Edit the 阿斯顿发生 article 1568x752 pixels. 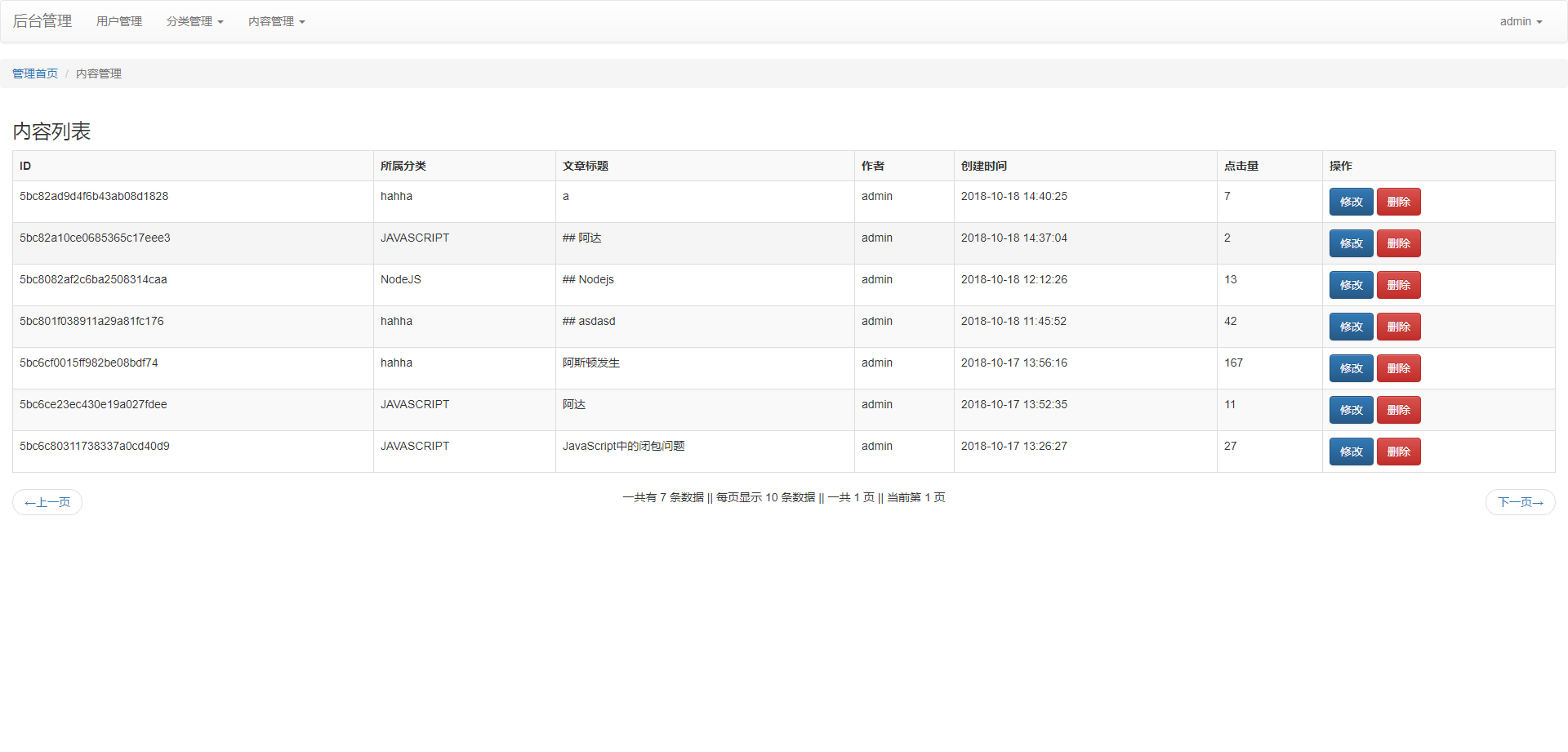(x=1351, y=368)
